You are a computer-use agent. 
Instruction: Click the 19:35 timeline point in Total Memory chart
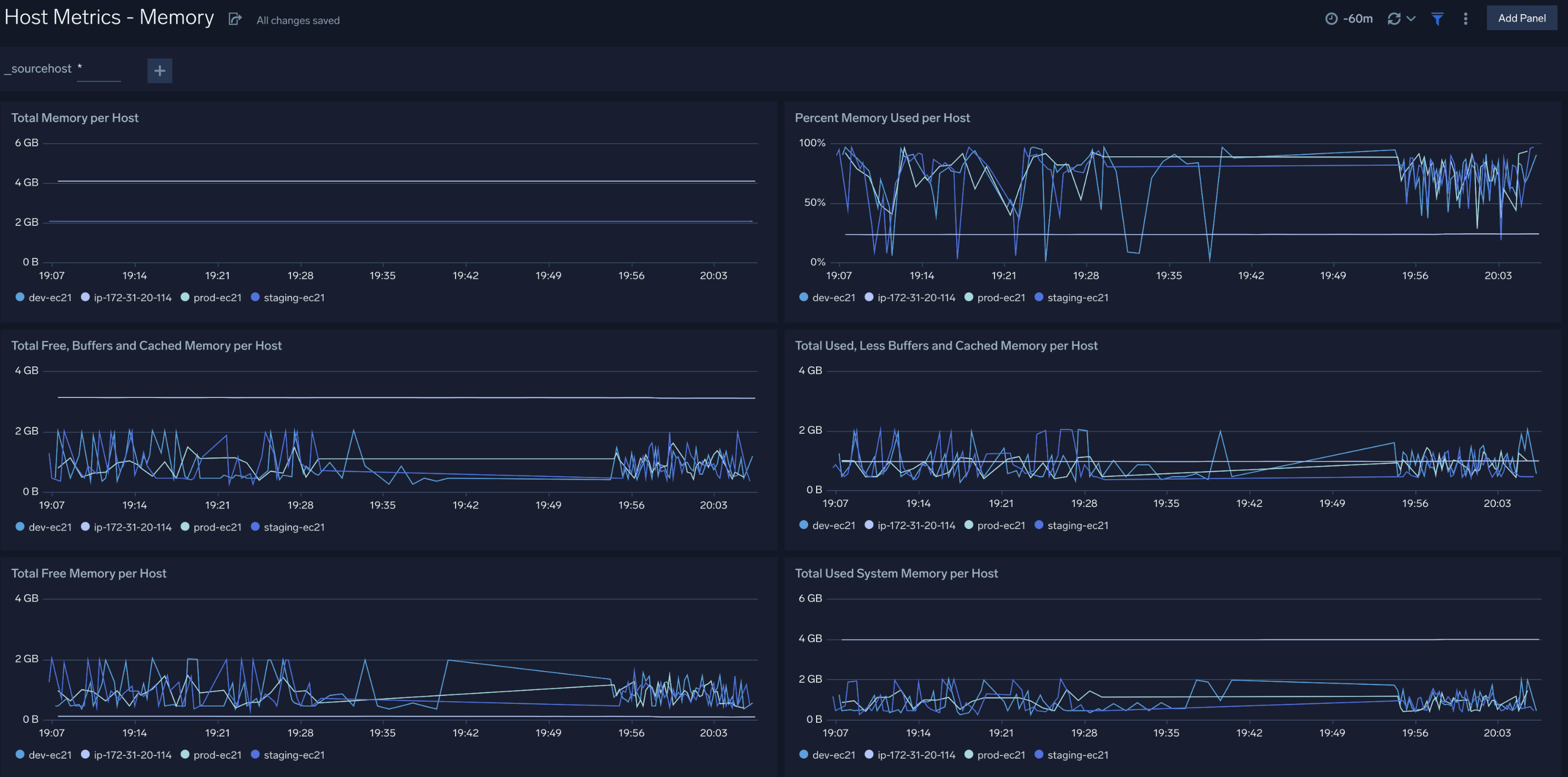tap(382, 275)
